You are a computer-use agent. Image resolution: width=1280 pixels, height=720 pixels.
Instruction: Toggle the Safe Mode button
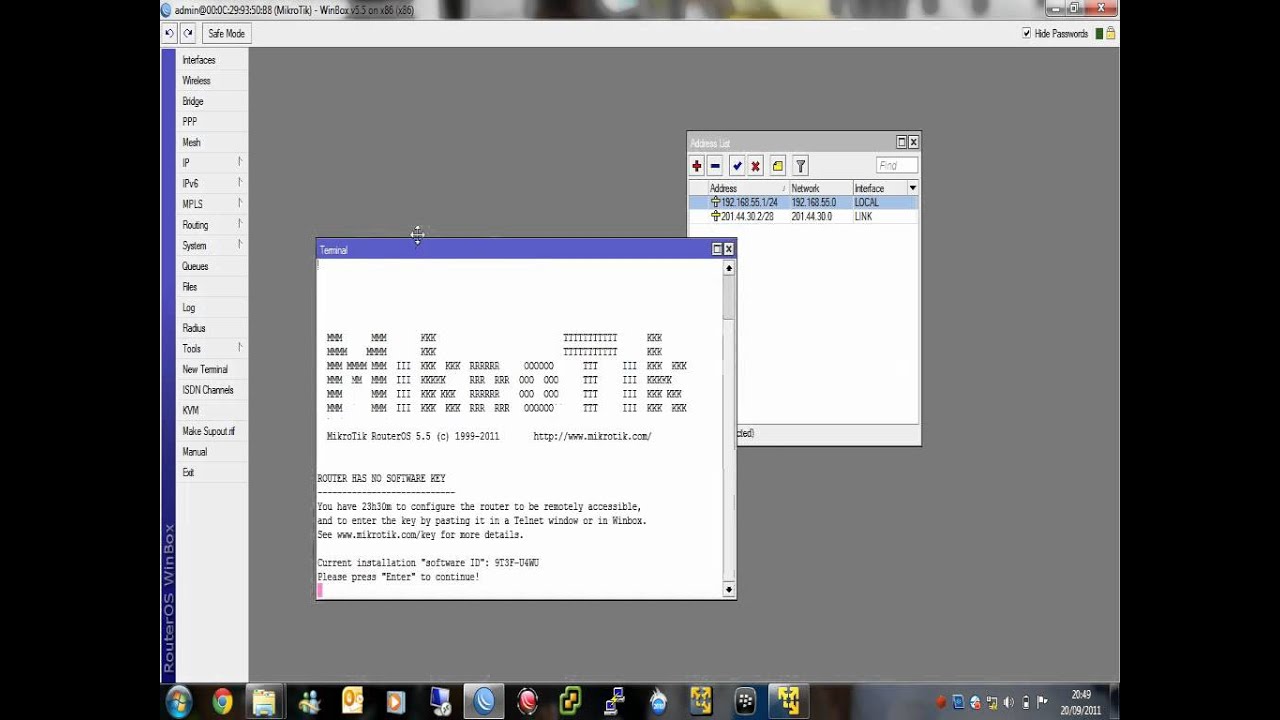[226, 33]
